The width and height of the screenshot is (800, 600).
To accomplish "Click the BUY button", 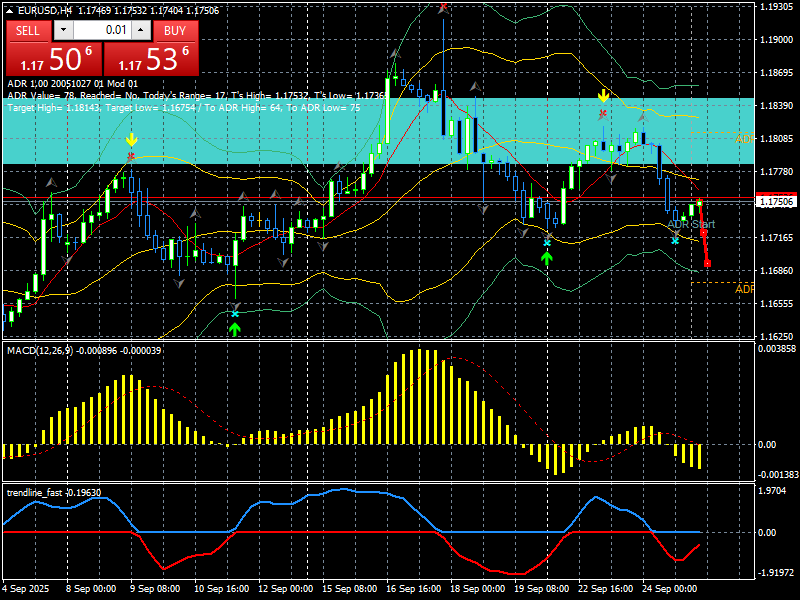I will tap(175, 31).
